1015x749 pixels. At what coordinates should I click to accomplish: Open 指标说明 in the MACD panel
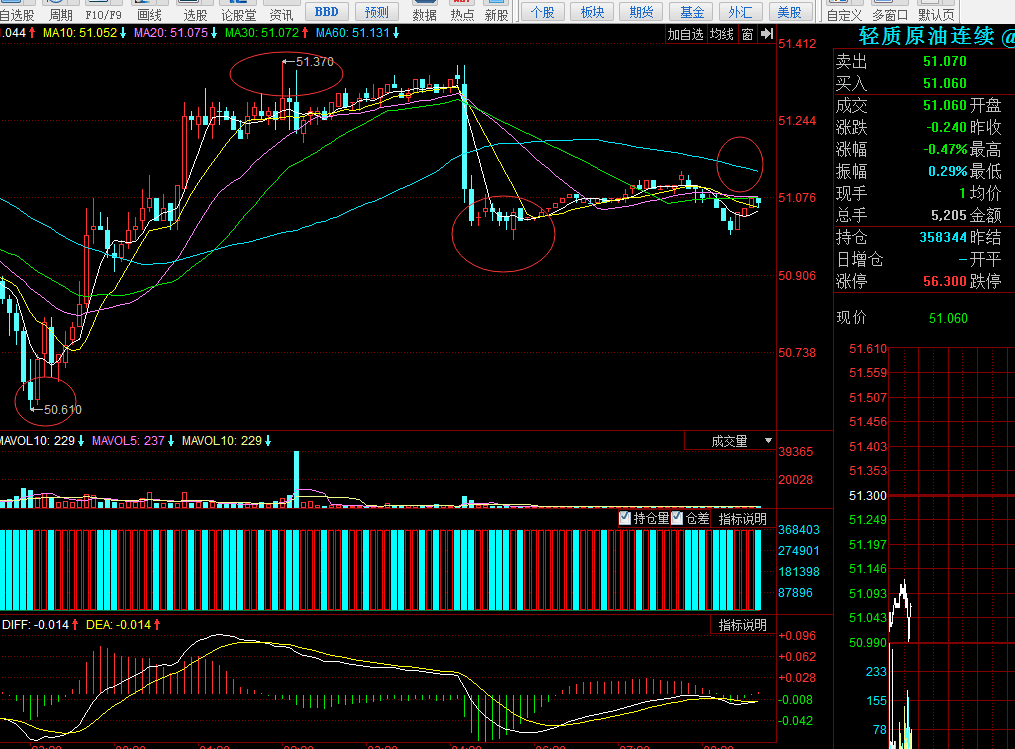tap(742, 625)
